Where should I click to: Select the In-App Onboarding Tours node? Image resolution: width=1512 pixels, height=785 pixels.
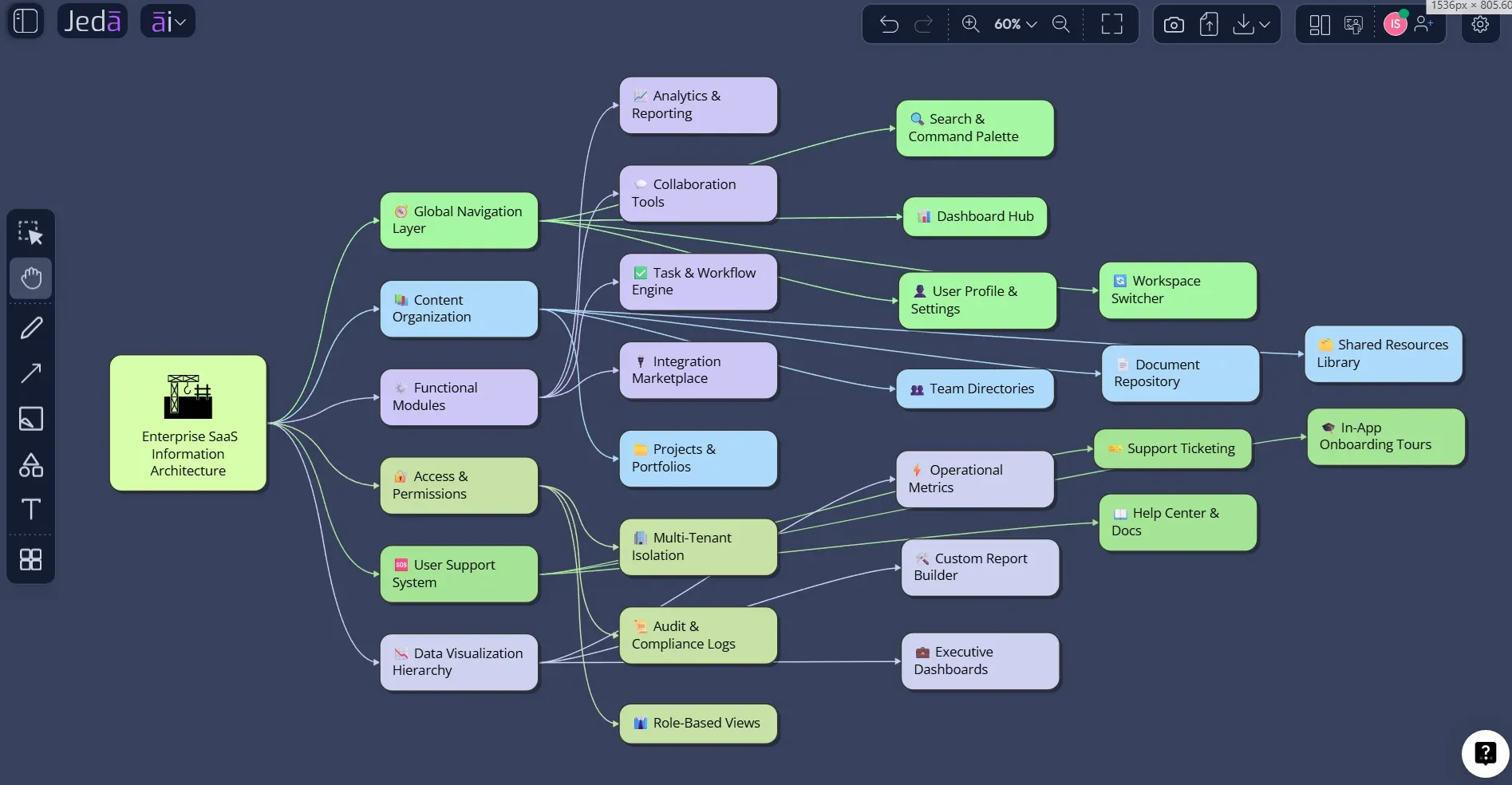(x=1386, y=436)
